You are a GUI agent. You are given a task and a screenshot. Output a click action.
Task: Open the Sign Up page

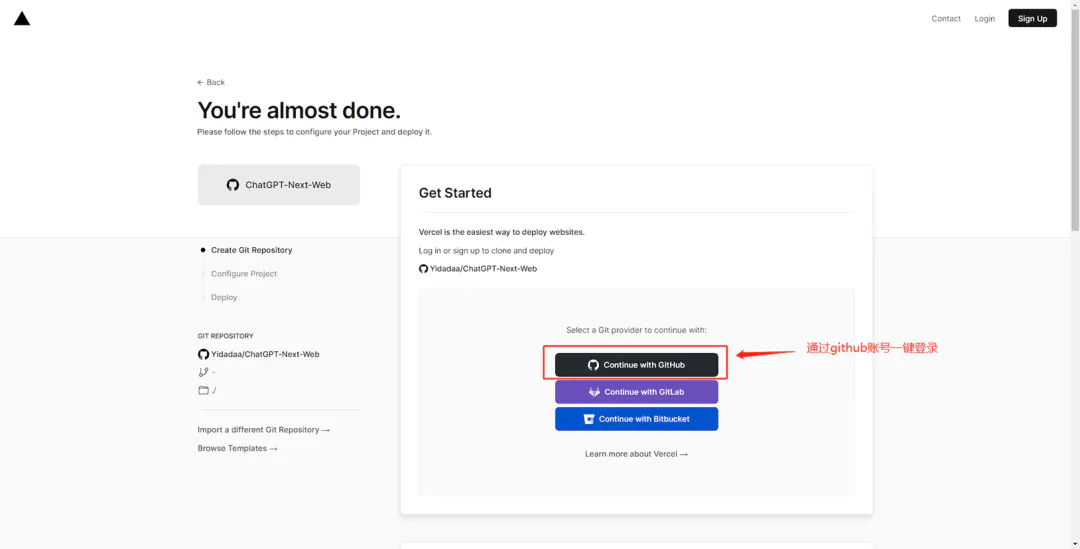click(1032, 18)
